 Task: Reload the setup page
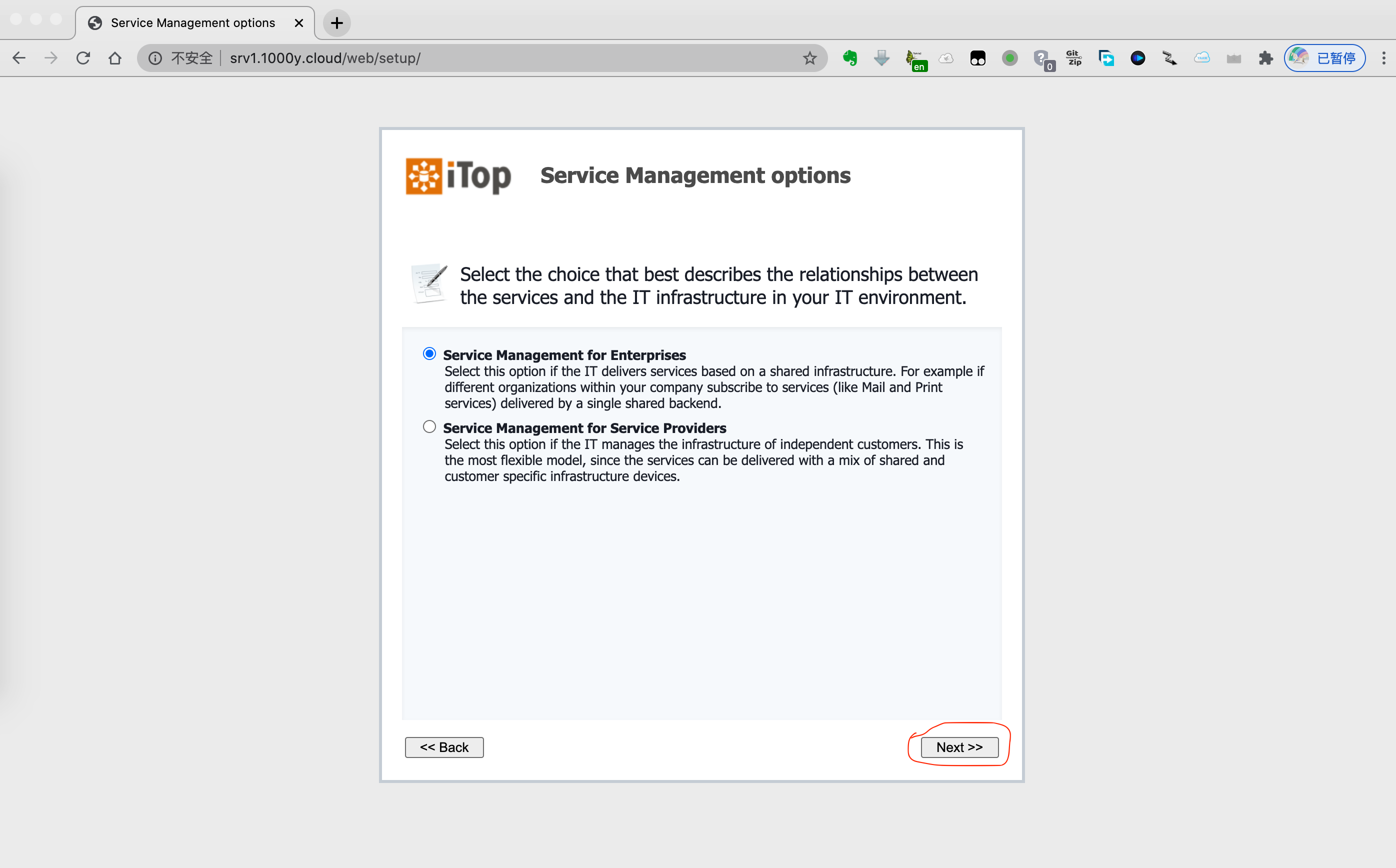[x=83, y=58]
